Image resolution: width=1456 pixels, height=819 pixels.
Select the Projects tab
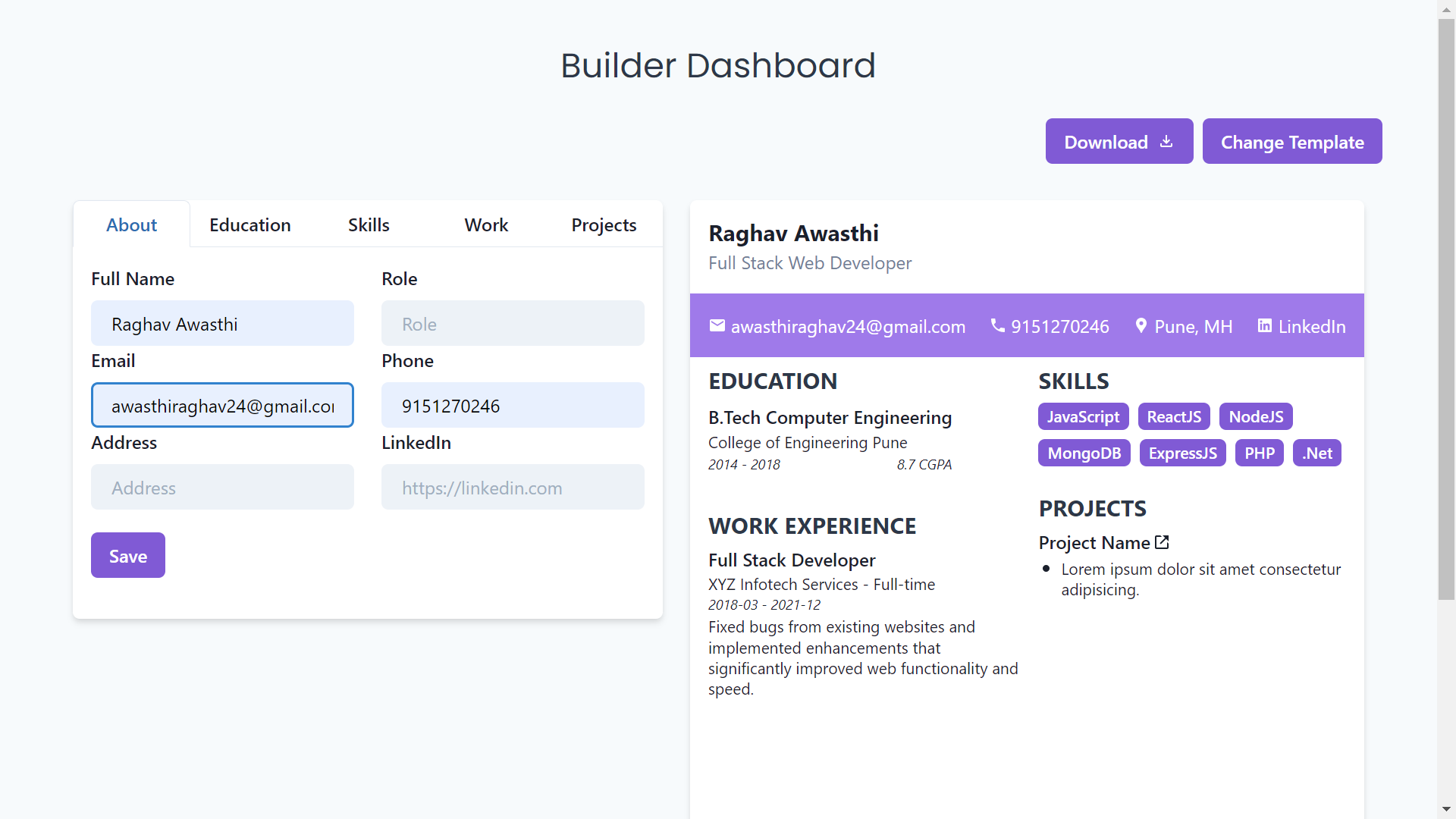(x=604, y=225)
